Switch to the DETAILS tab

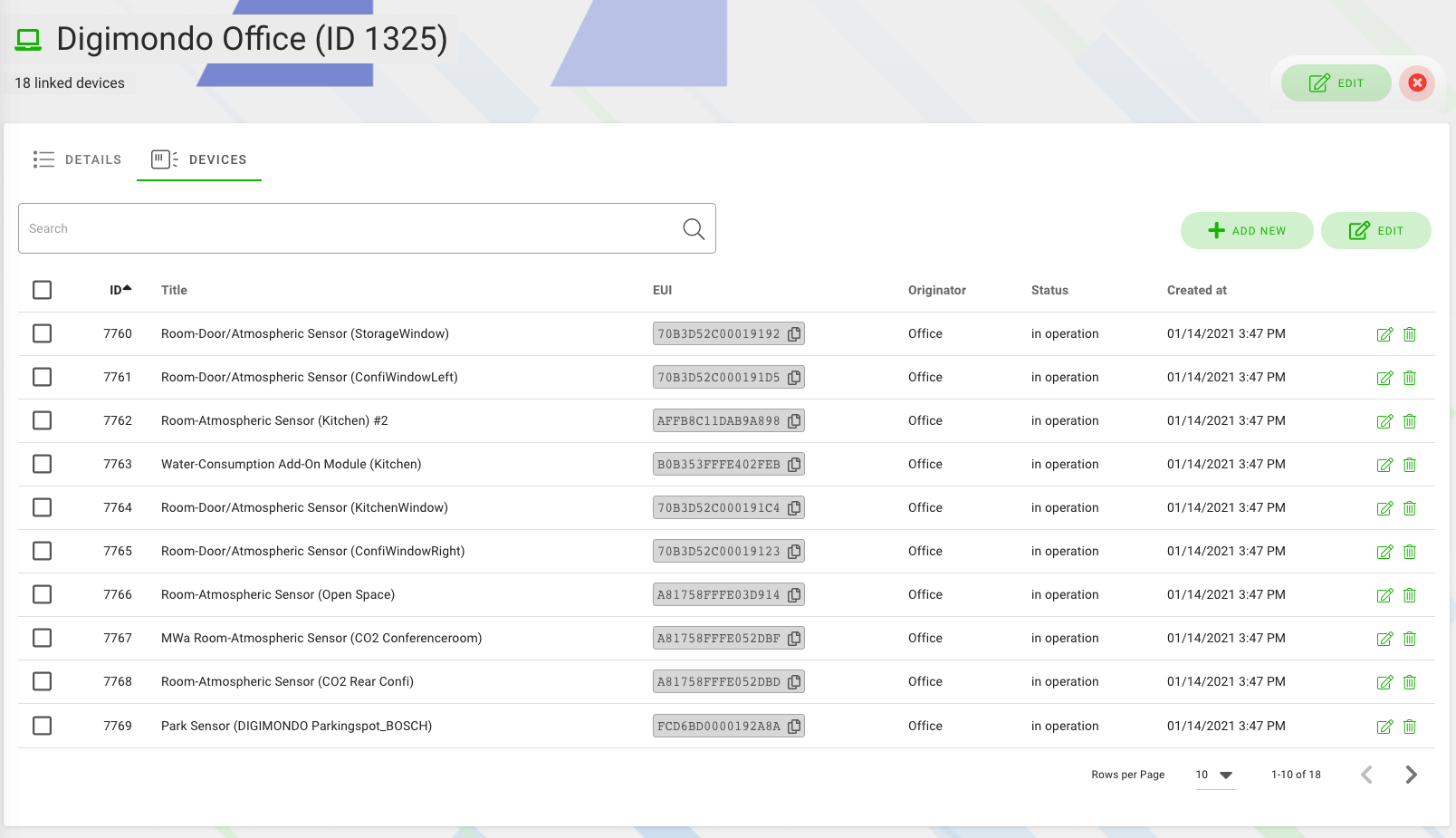tap(91, 159)
